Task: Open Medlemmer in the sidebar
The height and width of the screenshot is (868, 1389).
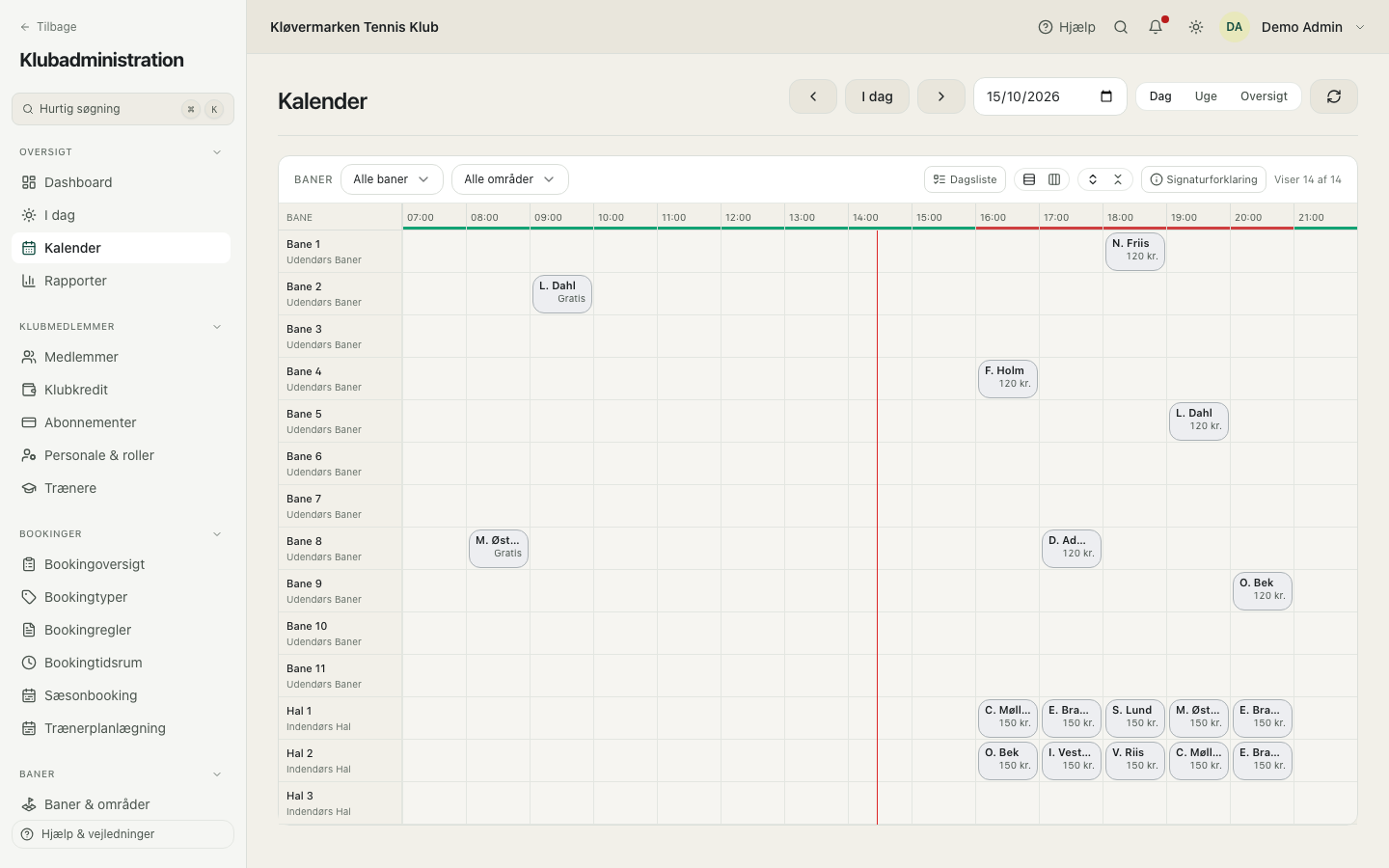Action: (x=121, y=357)
